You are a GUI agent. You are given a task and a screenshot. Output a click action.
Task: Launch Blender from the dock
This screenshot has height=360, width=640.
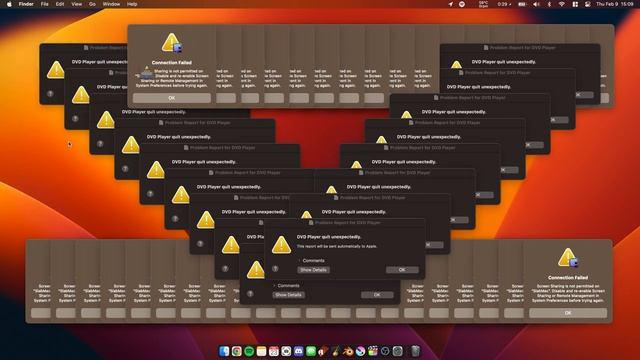pyautogui.click(x=348, y=351)
